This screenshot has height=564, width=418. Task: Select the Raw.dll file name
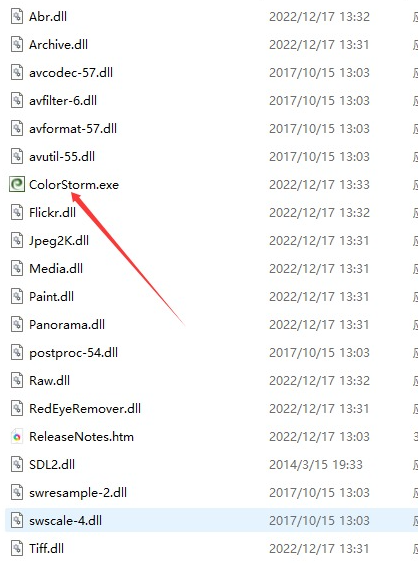coord(49,381)
